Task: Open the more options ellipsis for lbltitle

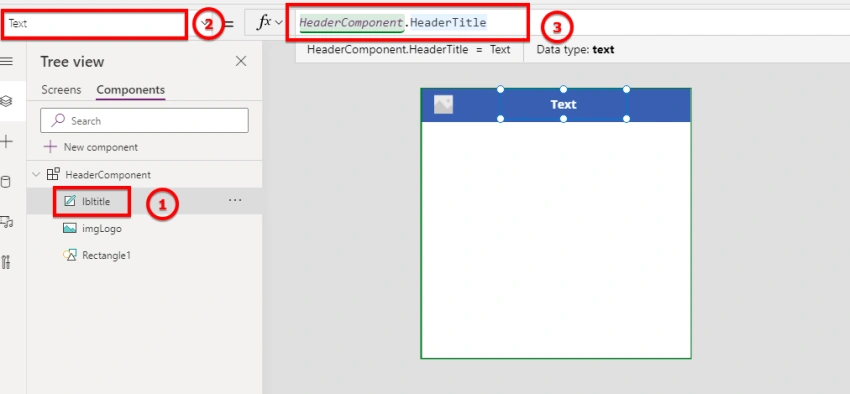Action: click(x=235, y=201)
